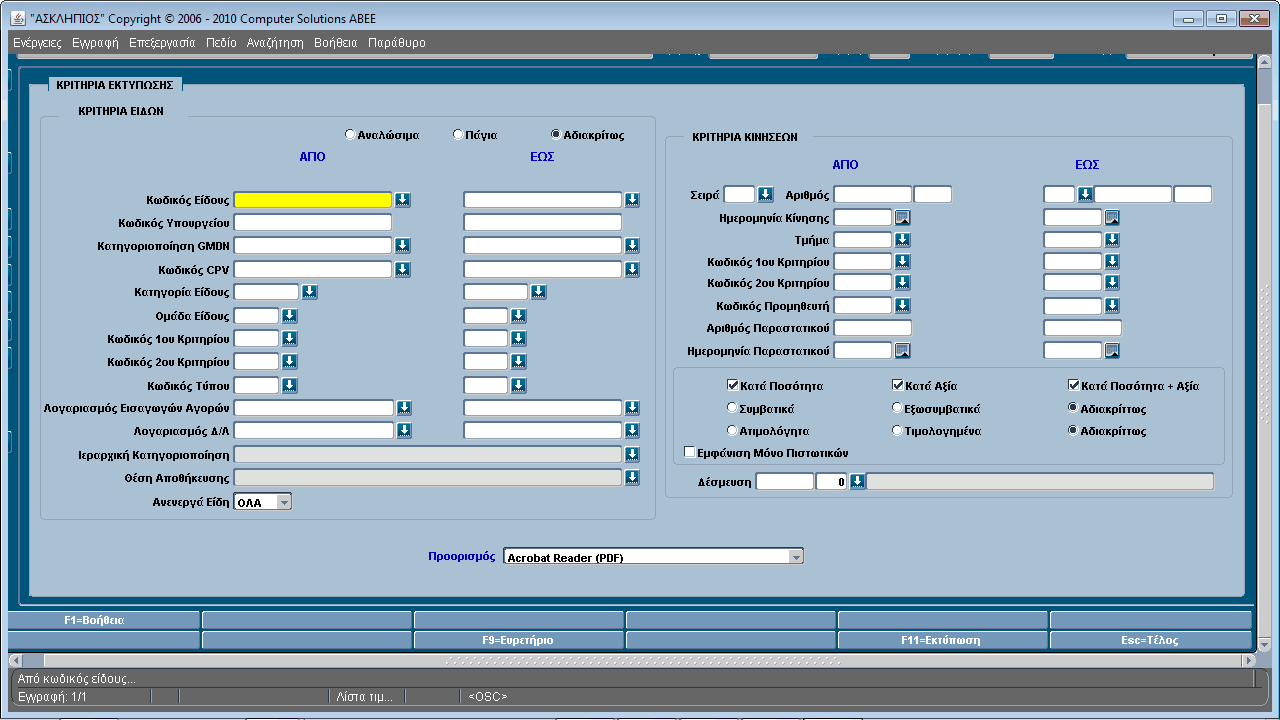Click the F1=Βοήθεια button
1280x720 pixels.
pos(104,620)
